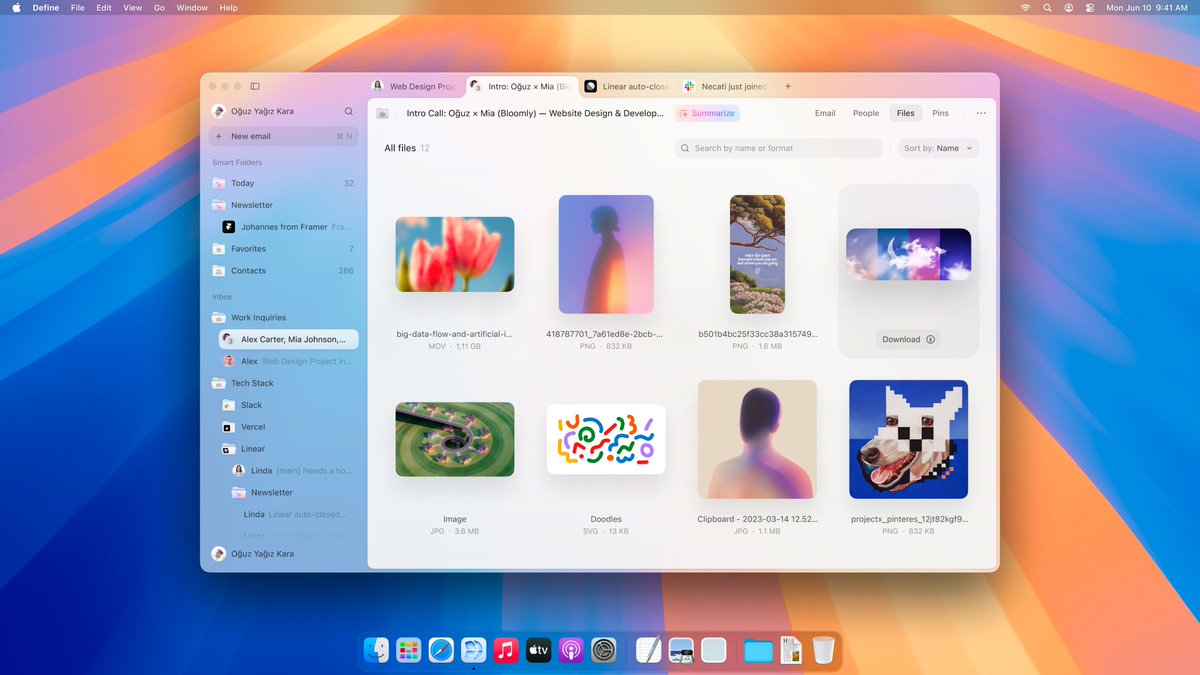Open the View menu
Screen dimensions: 1200x675
tap(132, 8)
